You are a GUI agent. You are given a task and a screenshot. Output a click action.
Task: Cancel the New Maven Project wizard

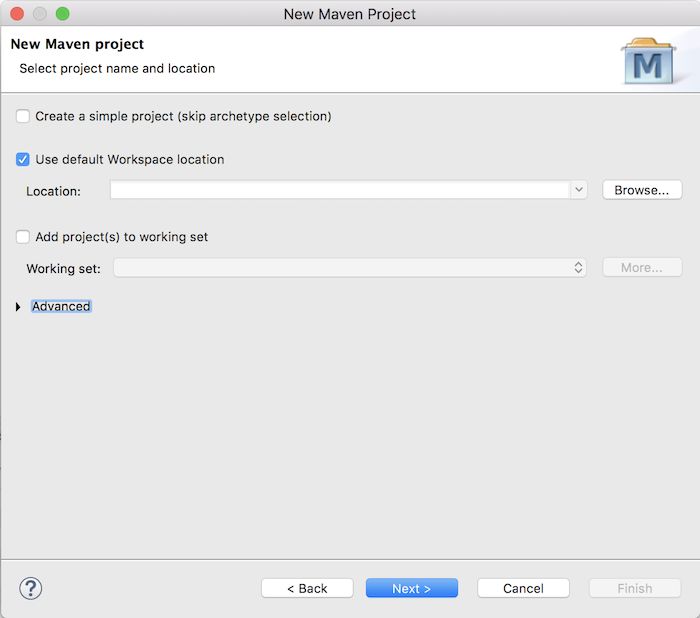523,588
